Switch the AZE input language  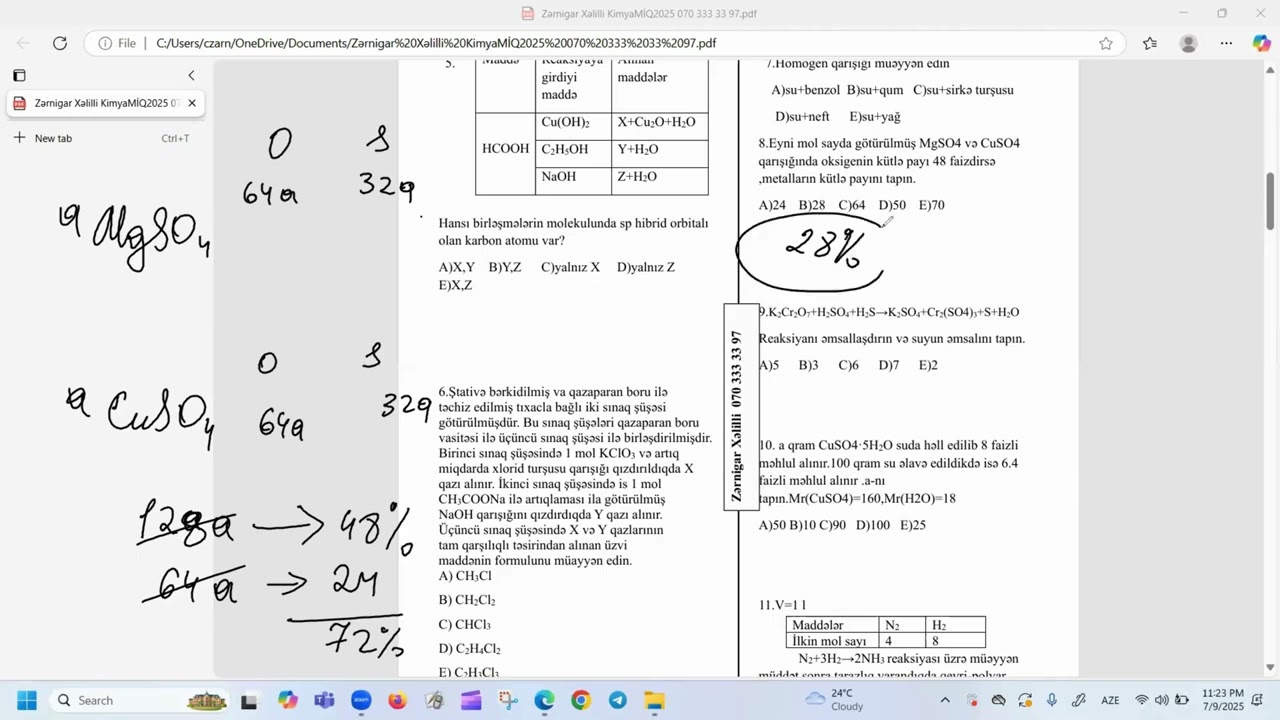(x=1110, y=700)
